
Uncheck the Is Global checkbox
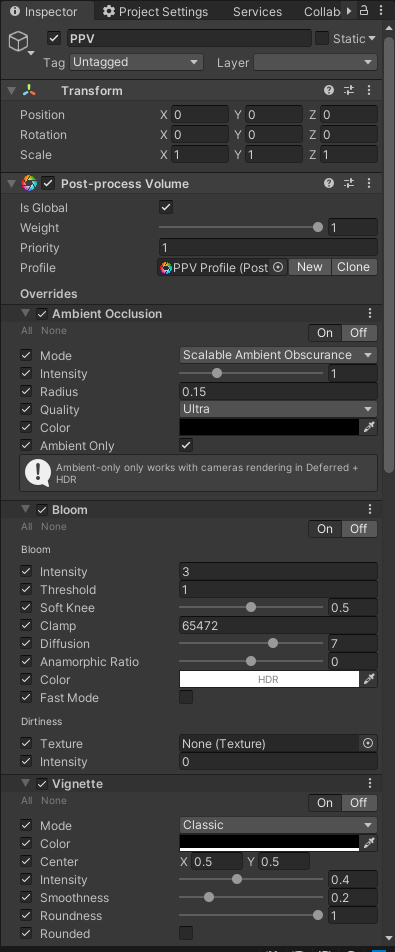[x=166, y=208]
